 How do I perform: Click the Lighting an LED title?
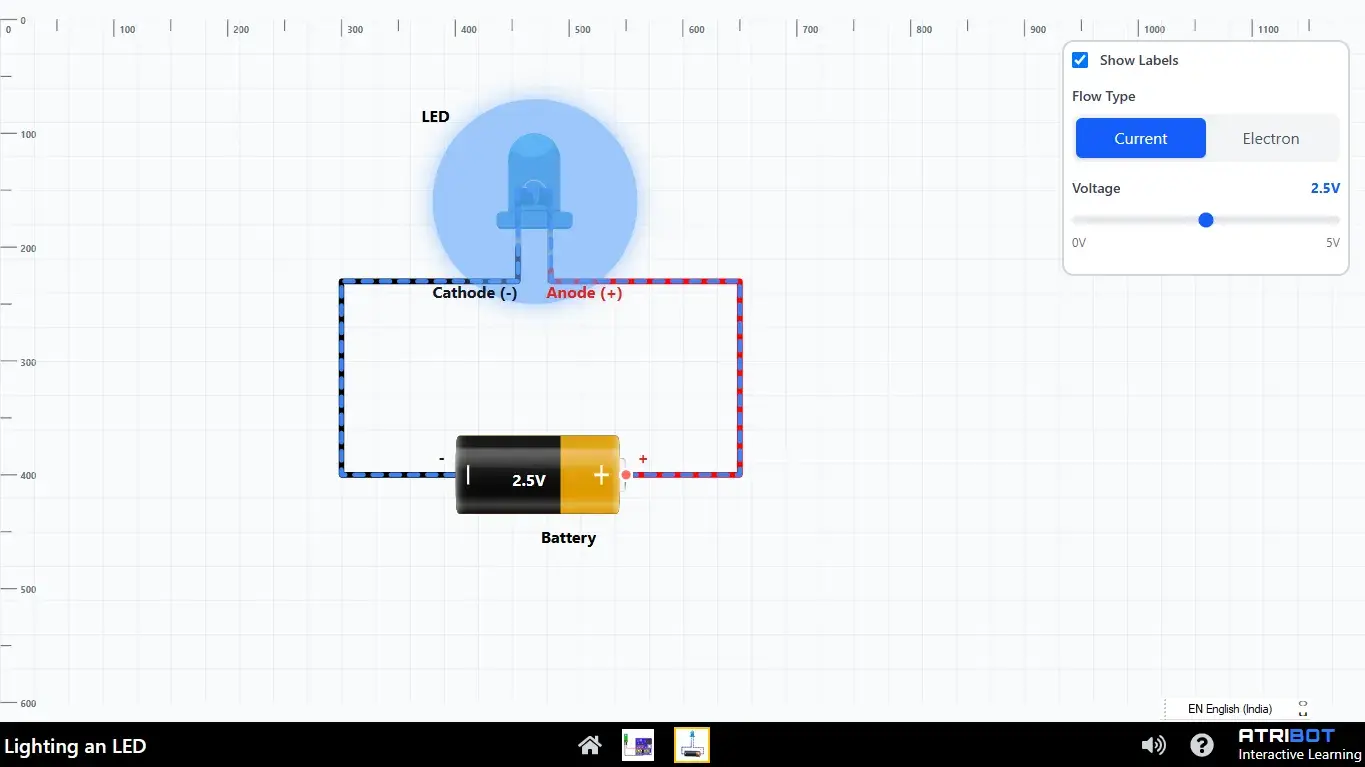(75, 746)
